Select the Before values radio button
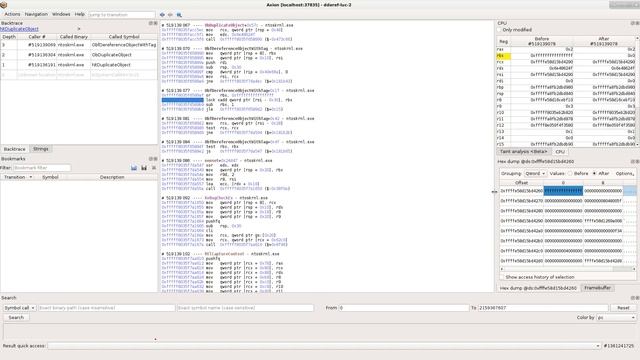Viewport: 640px width, 360px height. click(570, 173)
